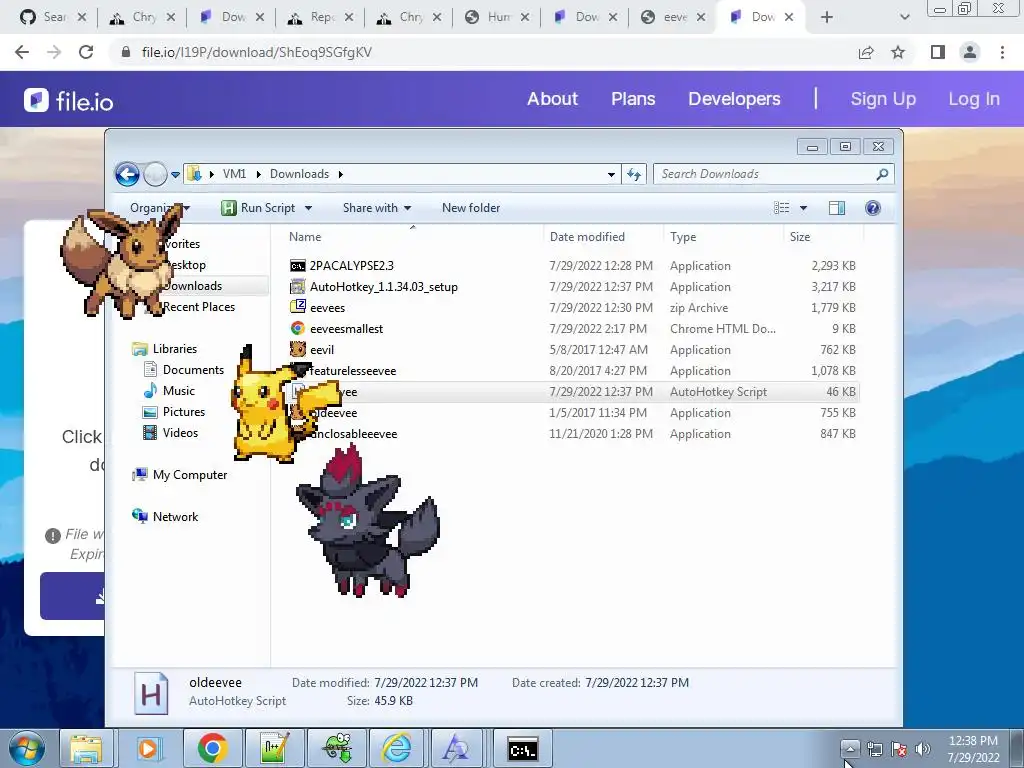Click New folder in the toolbar
The image size is (1024, 768).
pyautogui.click(x=471, y=208)
